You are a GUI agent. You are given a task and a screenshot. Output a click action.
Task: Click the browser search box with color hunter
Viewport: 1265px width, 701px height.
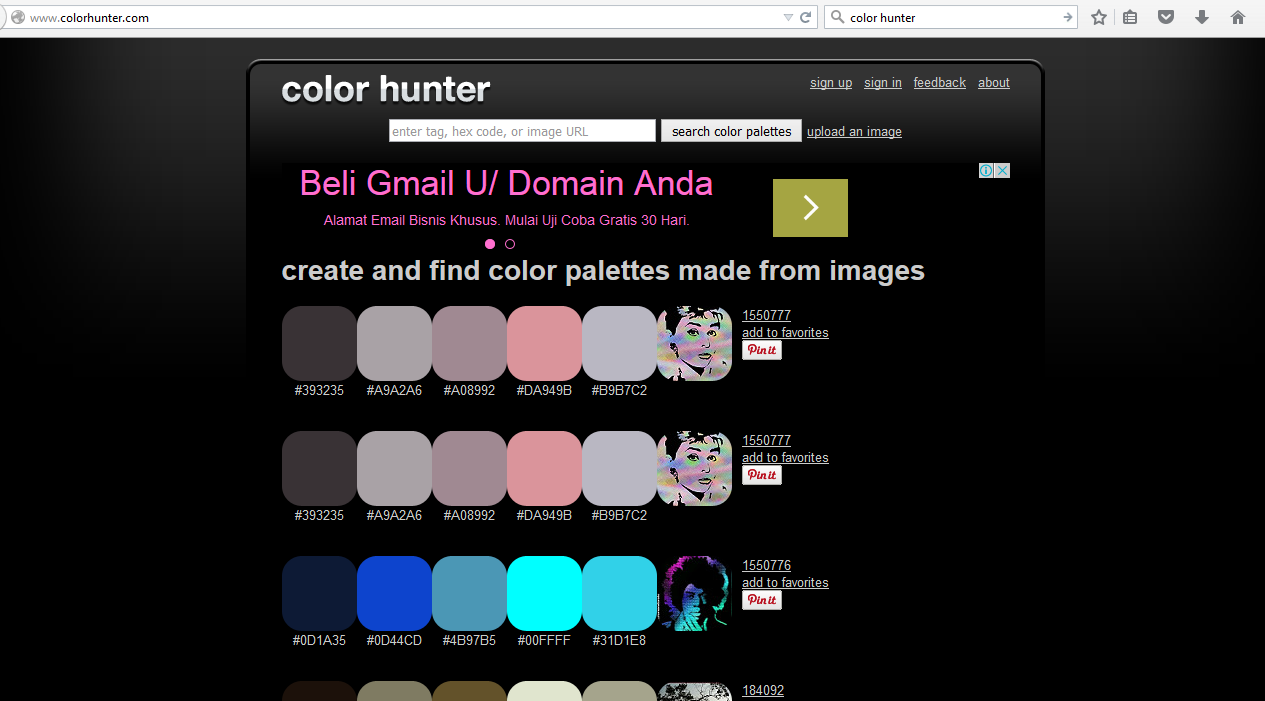[953, 17]
